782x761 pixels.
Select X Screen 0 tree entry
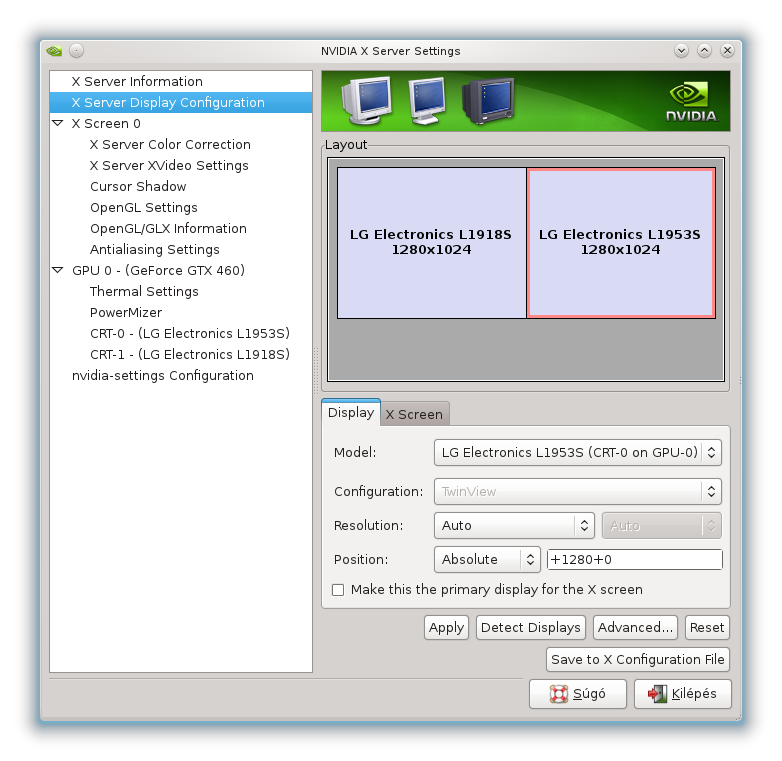tap(106, 123)
